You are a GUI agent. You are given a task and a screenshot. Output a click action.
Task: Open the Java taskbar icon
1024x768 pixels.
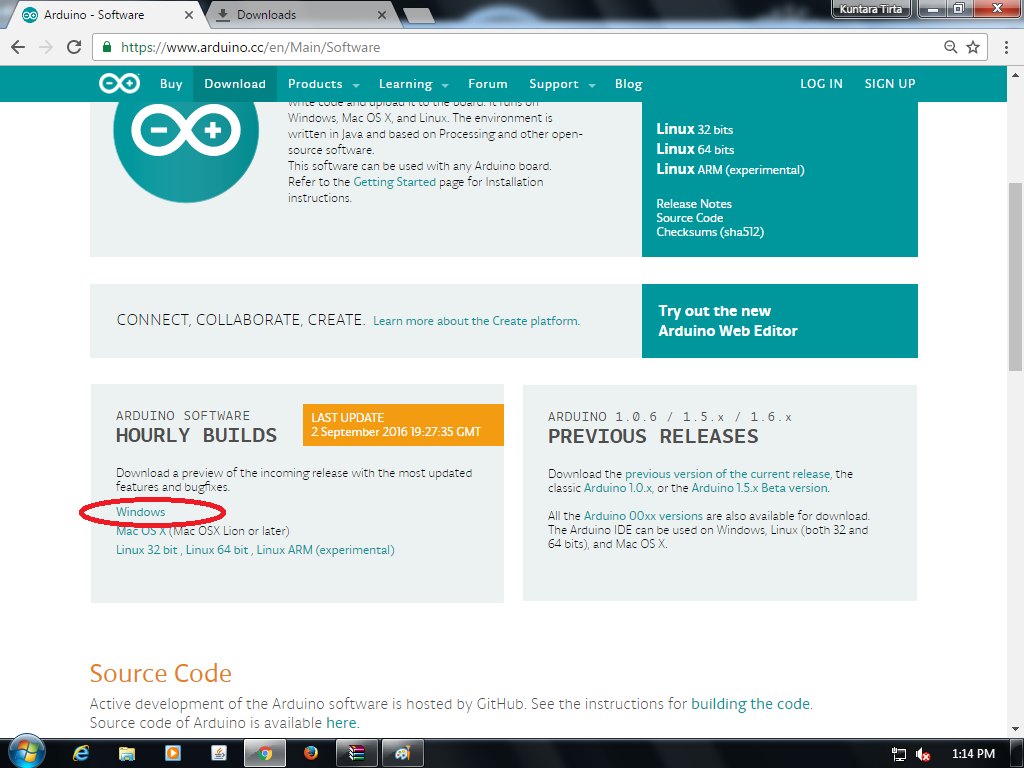219,753
